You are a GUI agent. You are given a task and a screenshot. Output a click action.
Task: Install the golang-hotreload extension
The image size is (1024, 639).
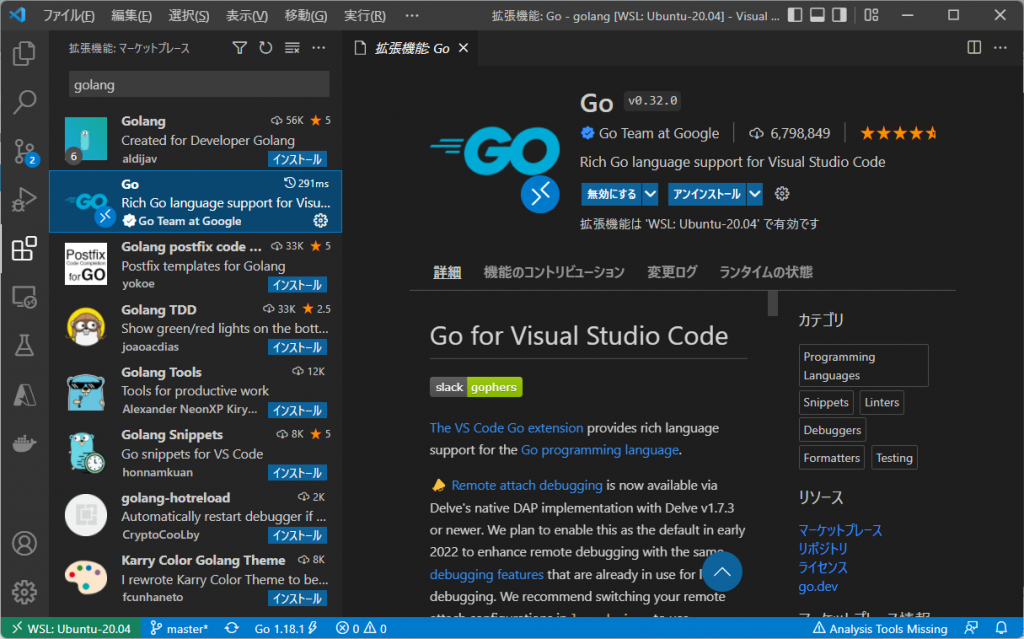click(297, 536)
